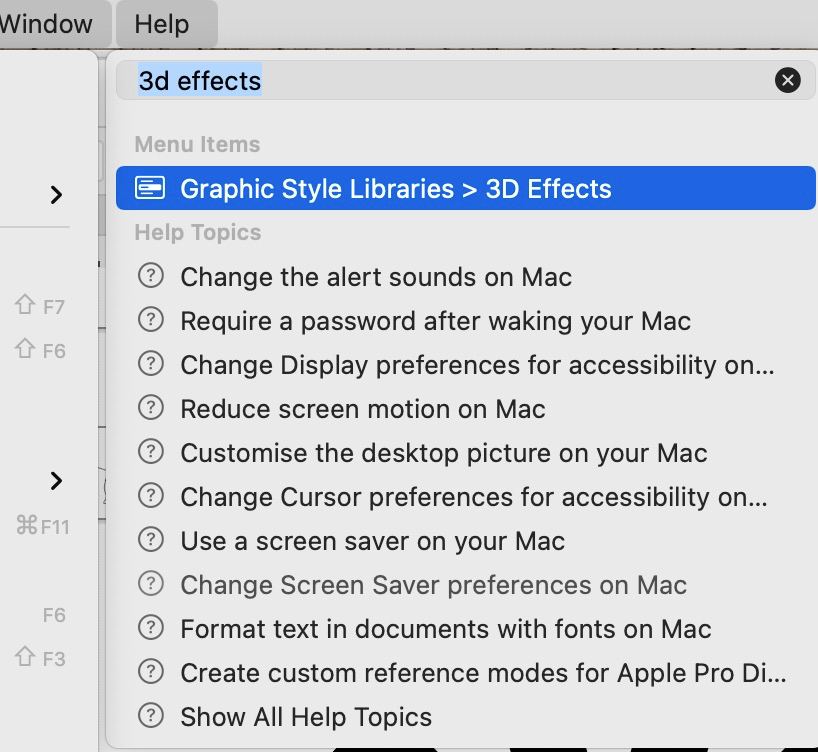The image size is (818, 752).
Task: Click question icon for Create custom reference modes
Action: click(151, 672)
